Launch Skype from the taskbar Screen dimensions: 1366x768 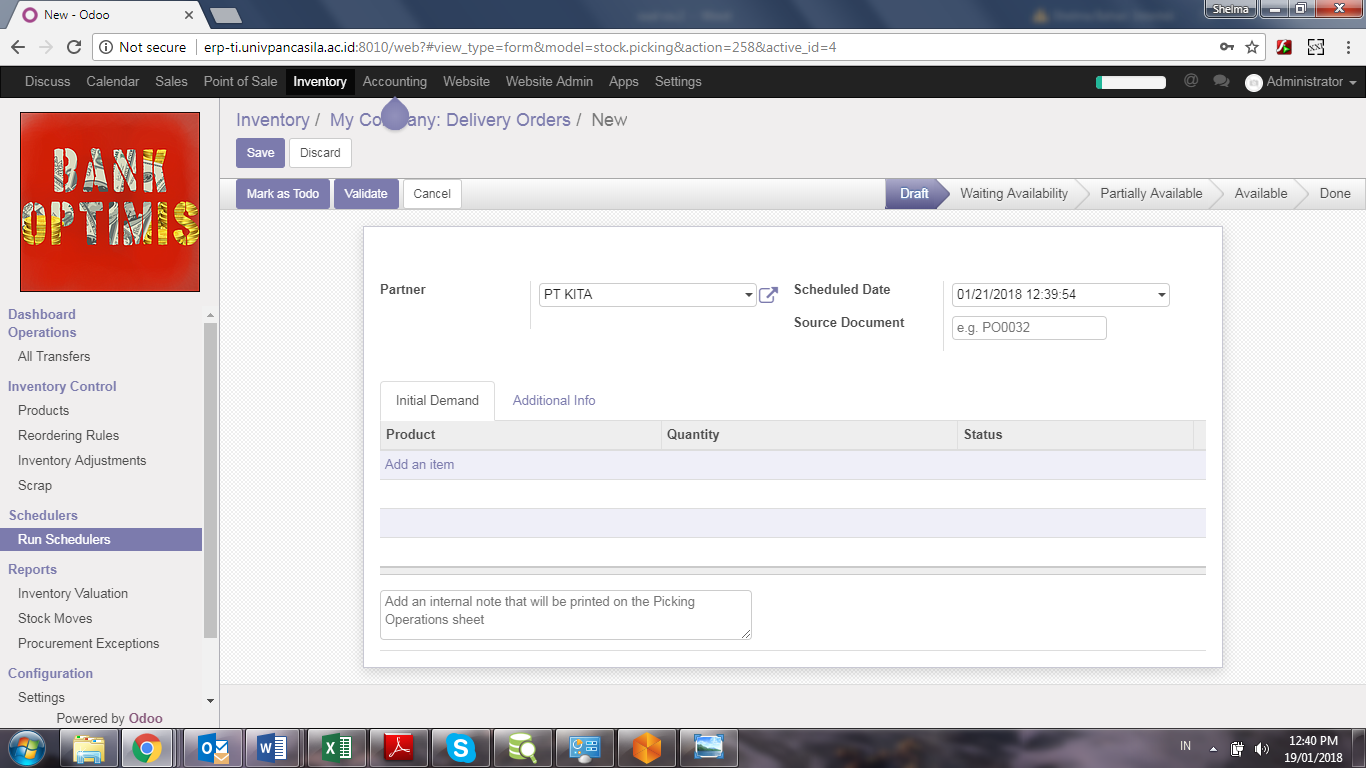coord(460,748)
